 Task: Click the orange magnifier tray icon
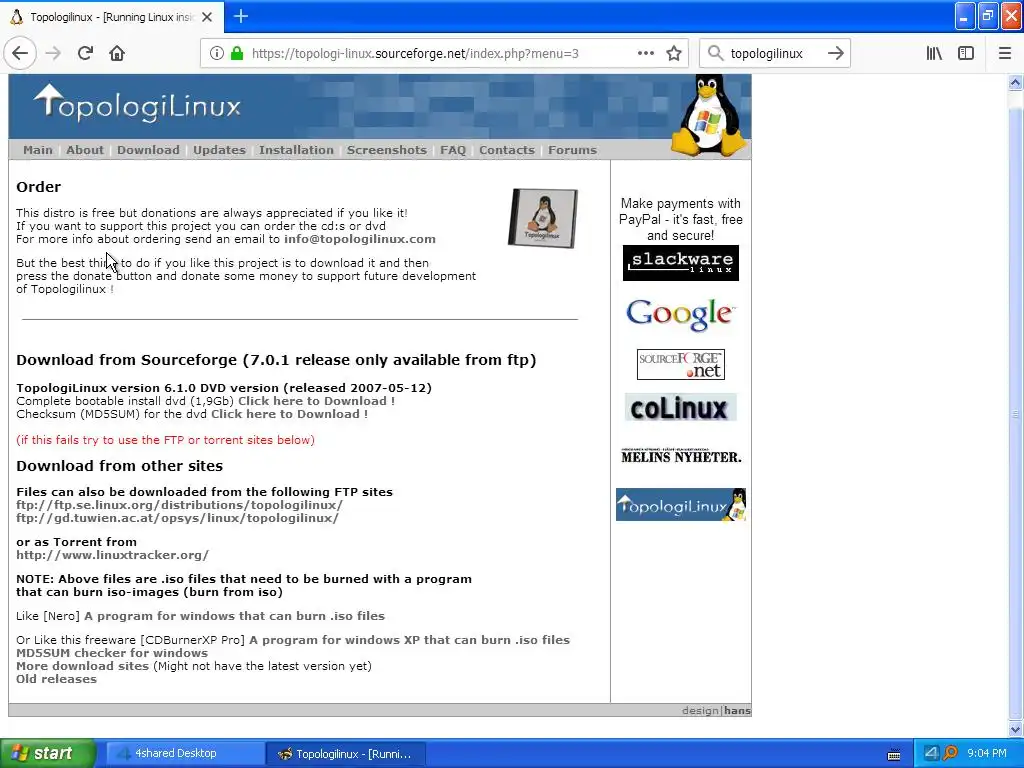click(950, 753)
